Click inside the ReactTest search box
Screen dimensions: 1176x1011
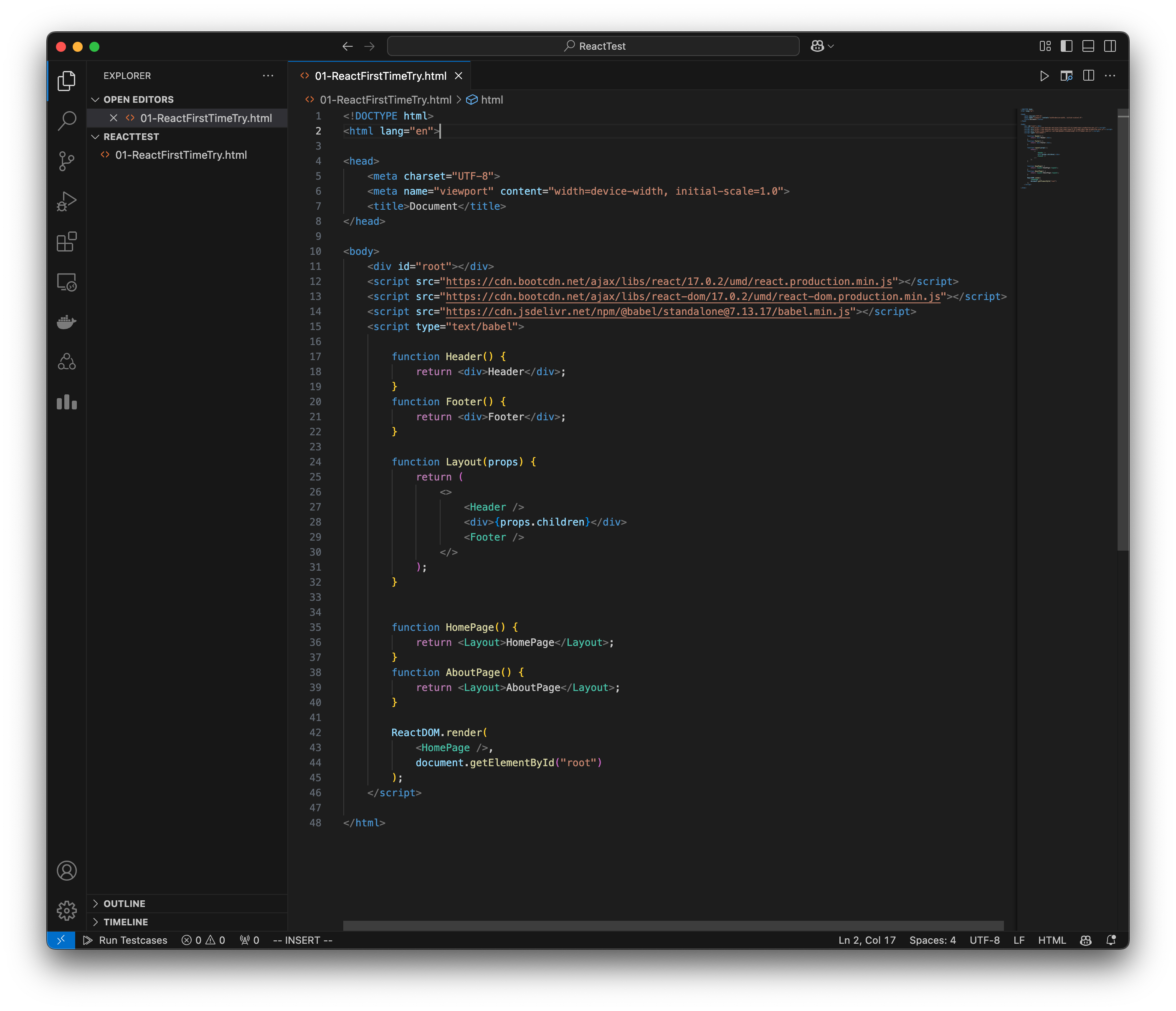593,46
